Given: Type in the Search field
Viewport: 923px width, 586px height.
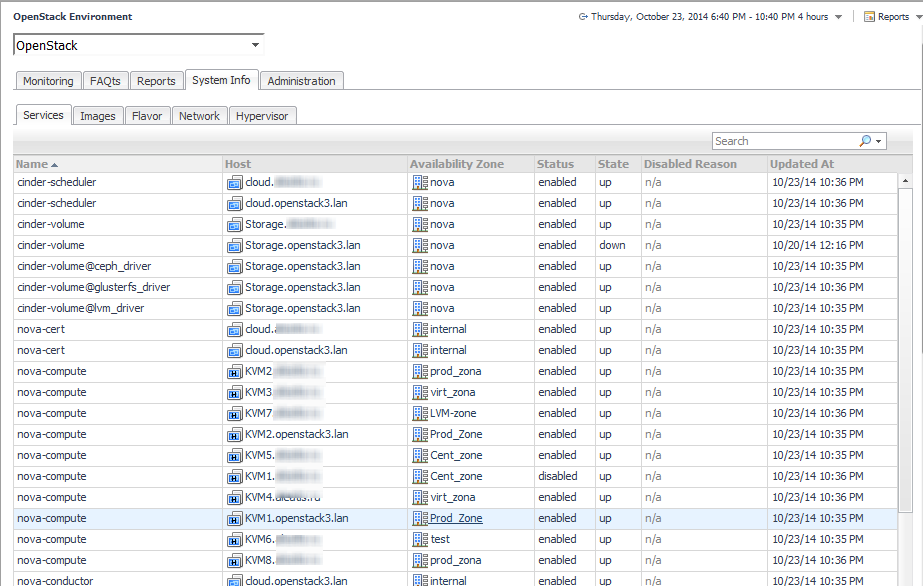Looking at the screenshot, I should [x=785, y=141].
